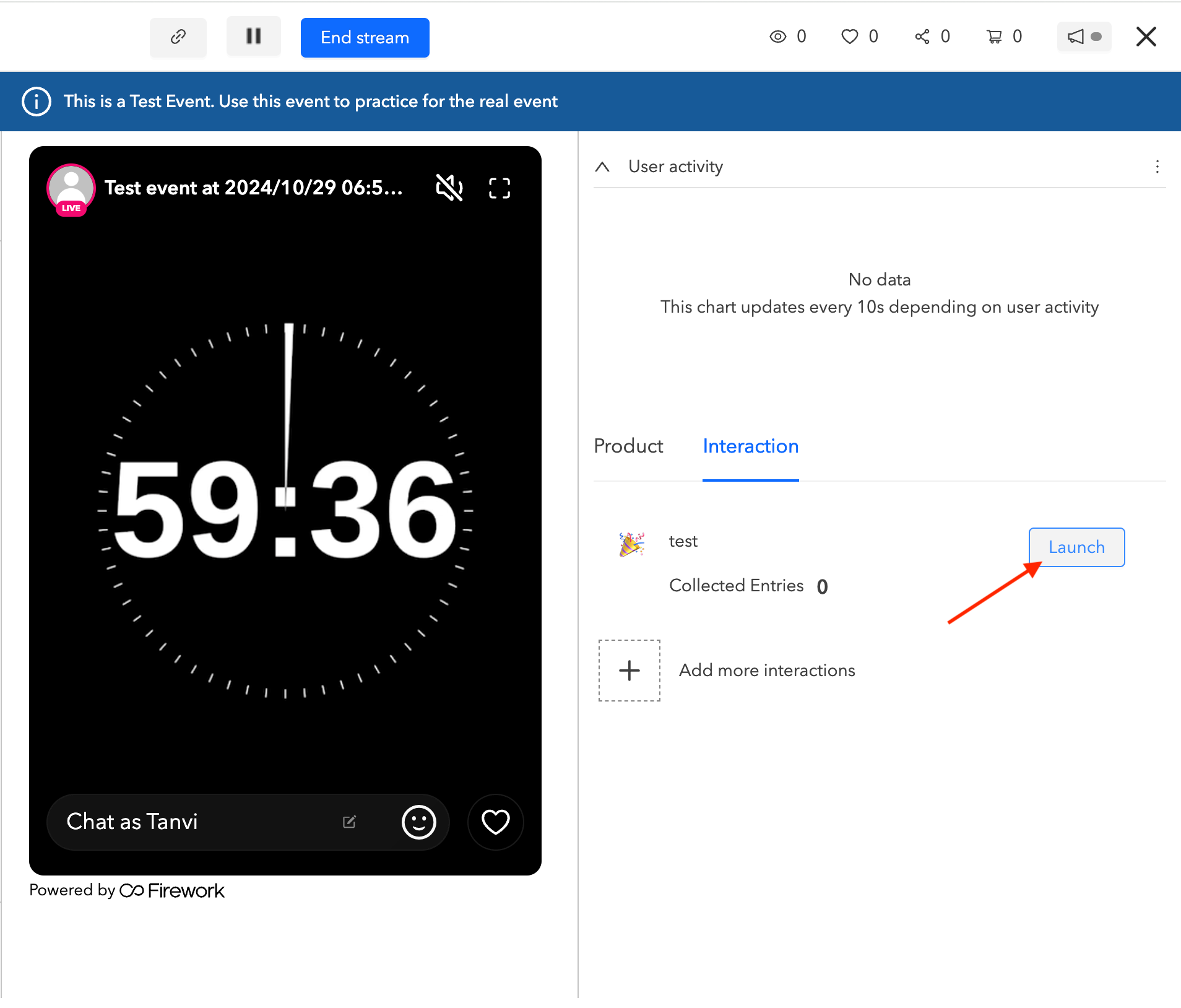Click the shares counter icon
This screenshot has width=1181, height=1008.
click(932, 37)
